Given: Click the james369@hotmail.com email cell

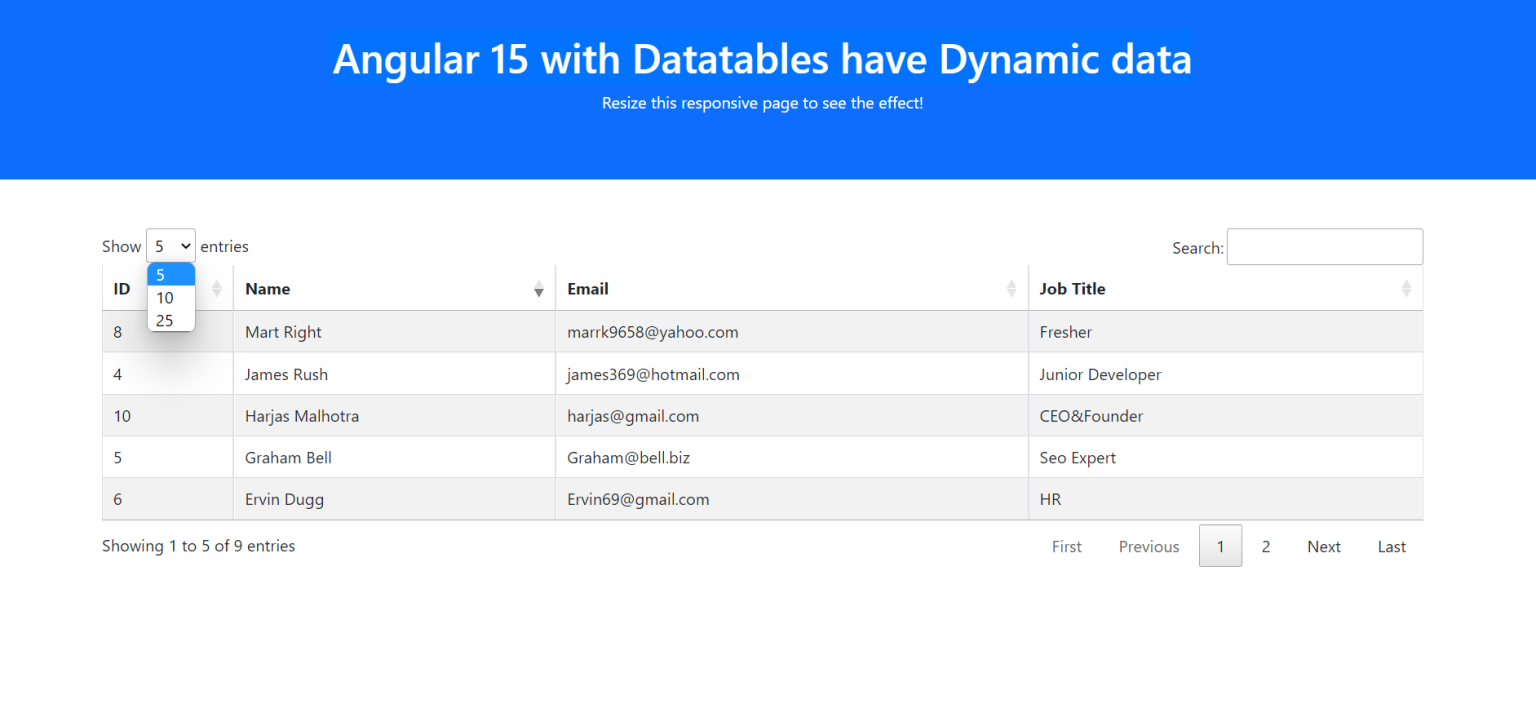Looking at the screenshot, I should [x=653, y=375].
